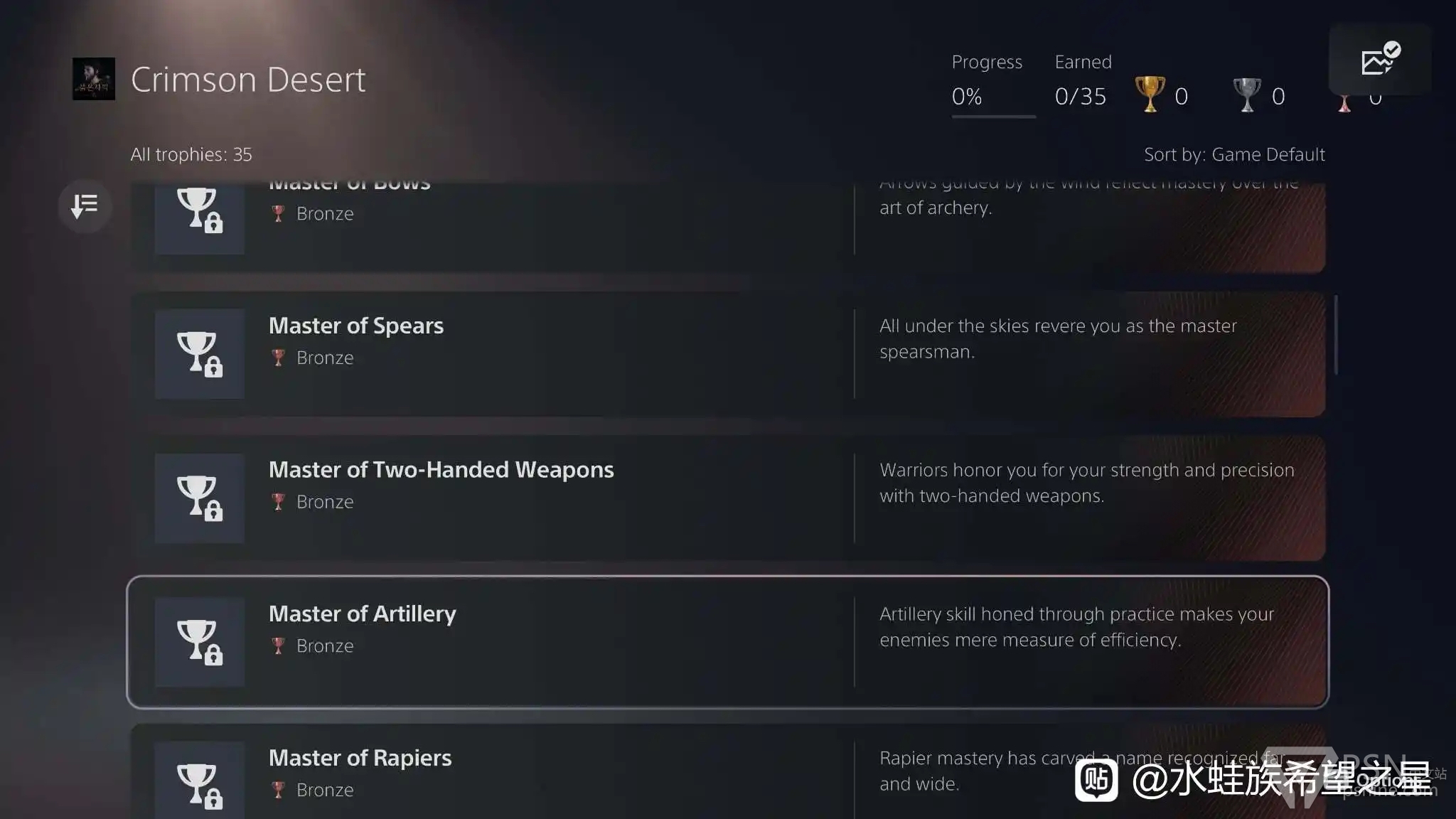
Task: Select the Master of Rapiers trophy title
Action: (x=360, y=758)
